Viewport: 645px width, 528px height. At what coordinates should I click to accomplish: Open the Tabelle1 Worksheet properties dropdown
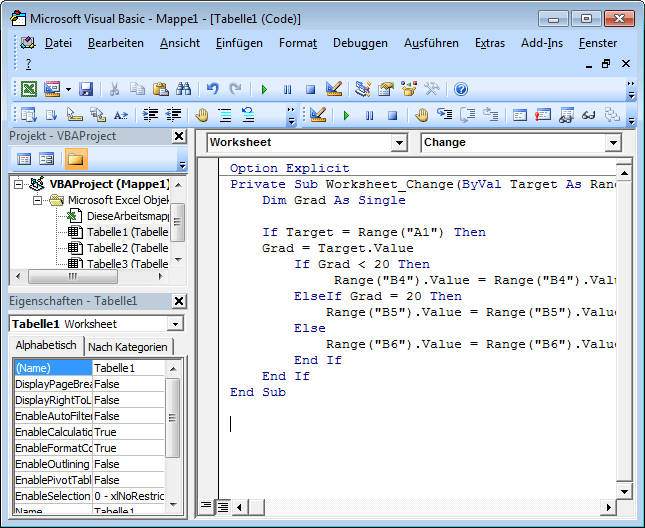pos(176,324)
